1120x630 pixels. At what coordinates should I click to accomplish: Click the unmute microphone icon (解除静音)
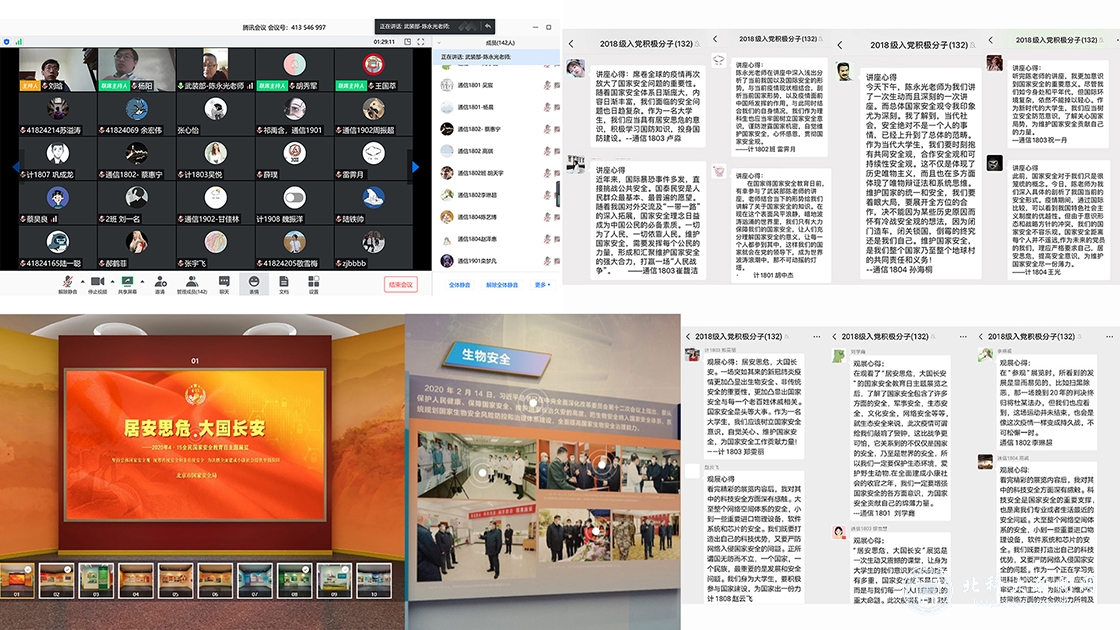pos(67,280)
